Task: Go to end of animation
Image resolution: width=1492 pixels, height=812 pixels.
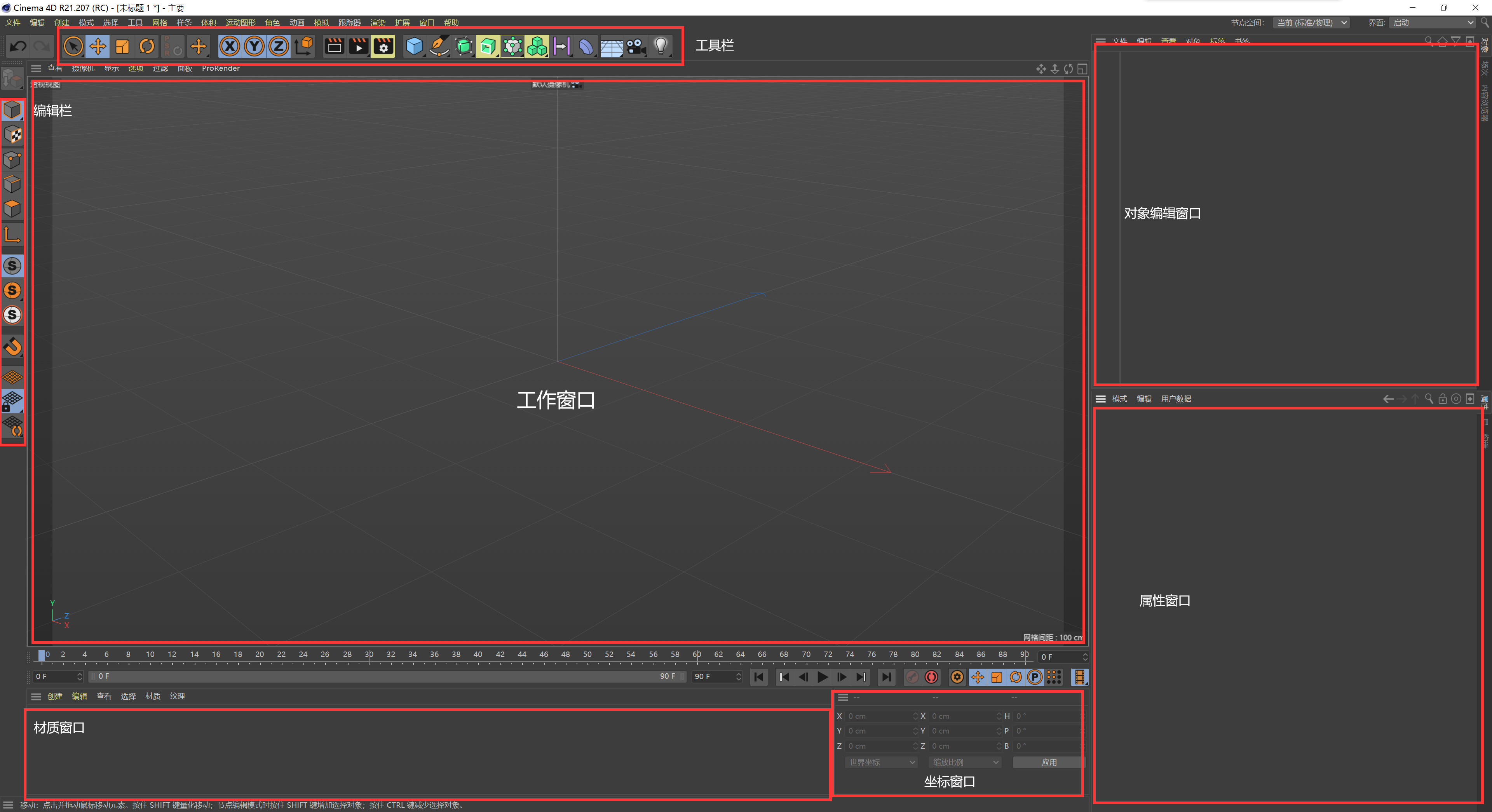Action: tap(886, 677)
